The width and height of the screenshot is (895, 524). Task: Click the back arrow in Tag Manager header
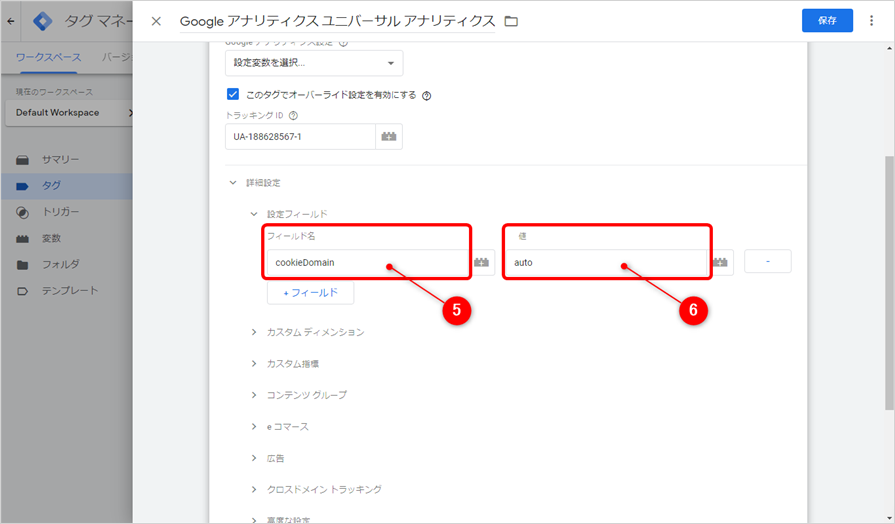11,21
